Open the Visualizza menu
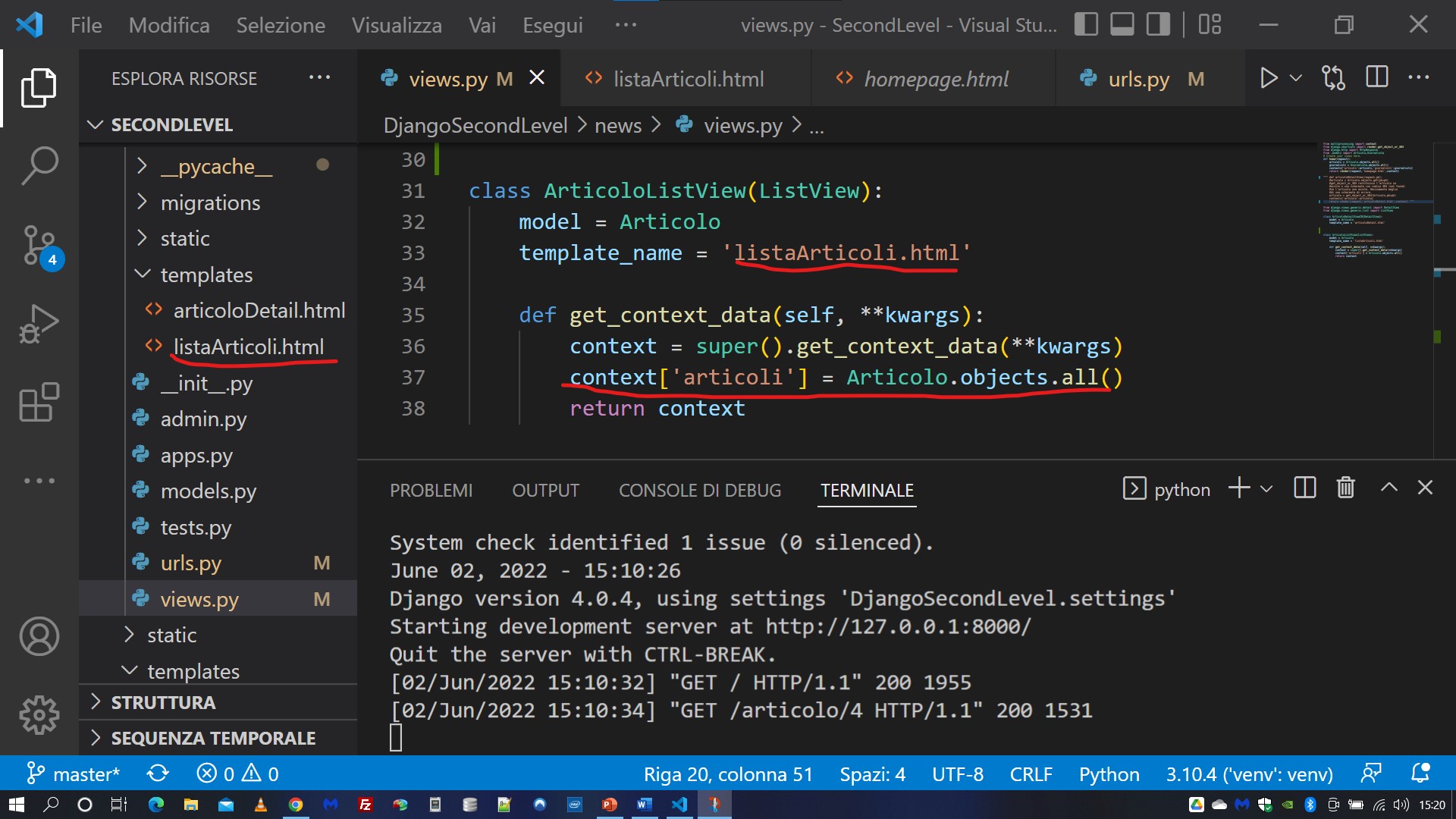The width and height of the screenshot is (1456, 819). coord(397,25)
